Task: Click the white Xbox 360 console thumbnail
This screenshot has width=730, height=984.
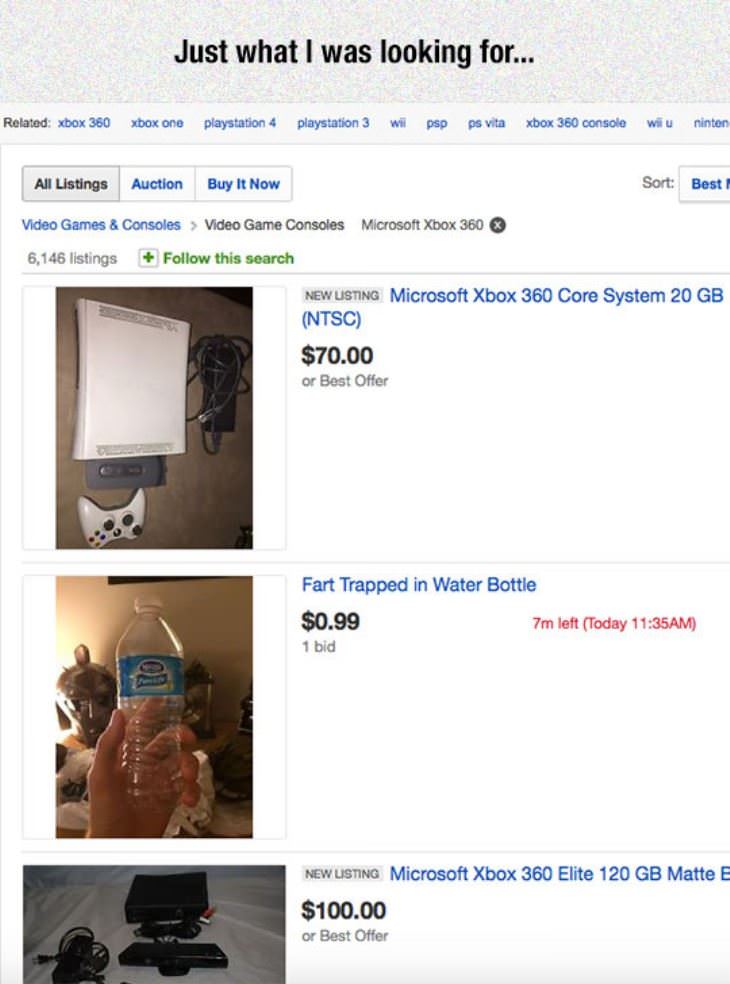Action: (154, 418)
